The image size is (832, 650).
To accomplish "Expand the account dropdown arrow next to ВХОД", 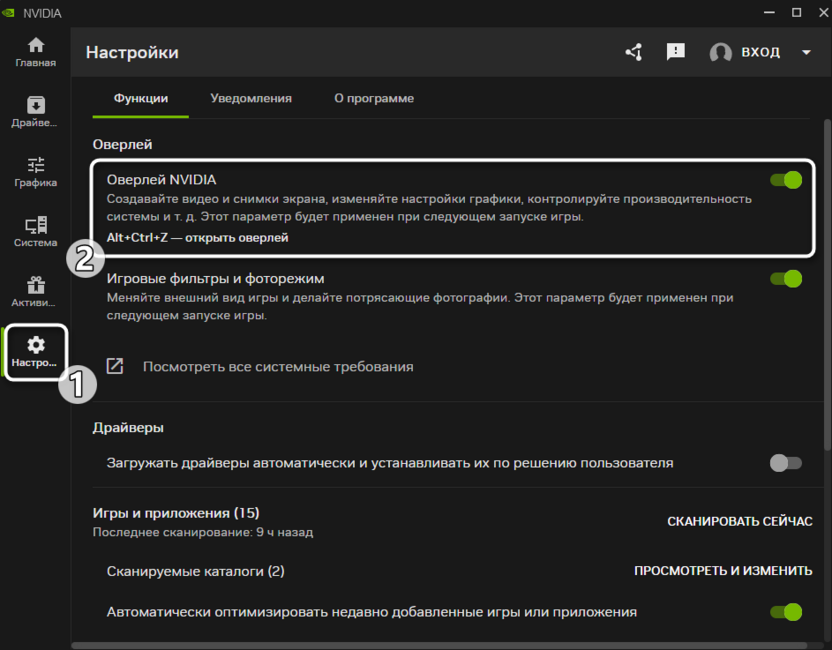I will [807, 53].
